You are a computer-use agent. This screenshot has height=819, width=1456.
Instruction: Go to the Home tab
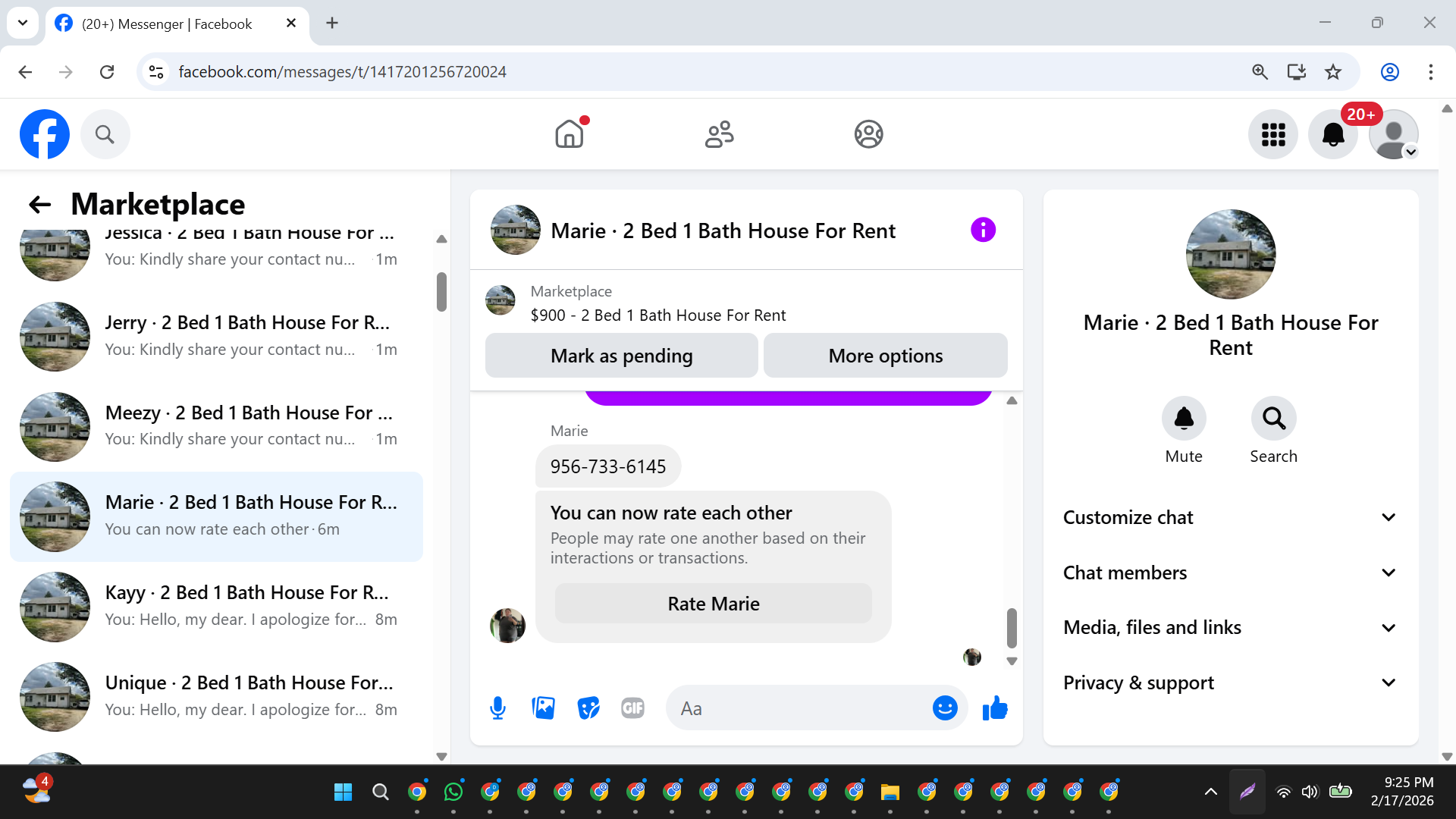(x=570, y=135)
